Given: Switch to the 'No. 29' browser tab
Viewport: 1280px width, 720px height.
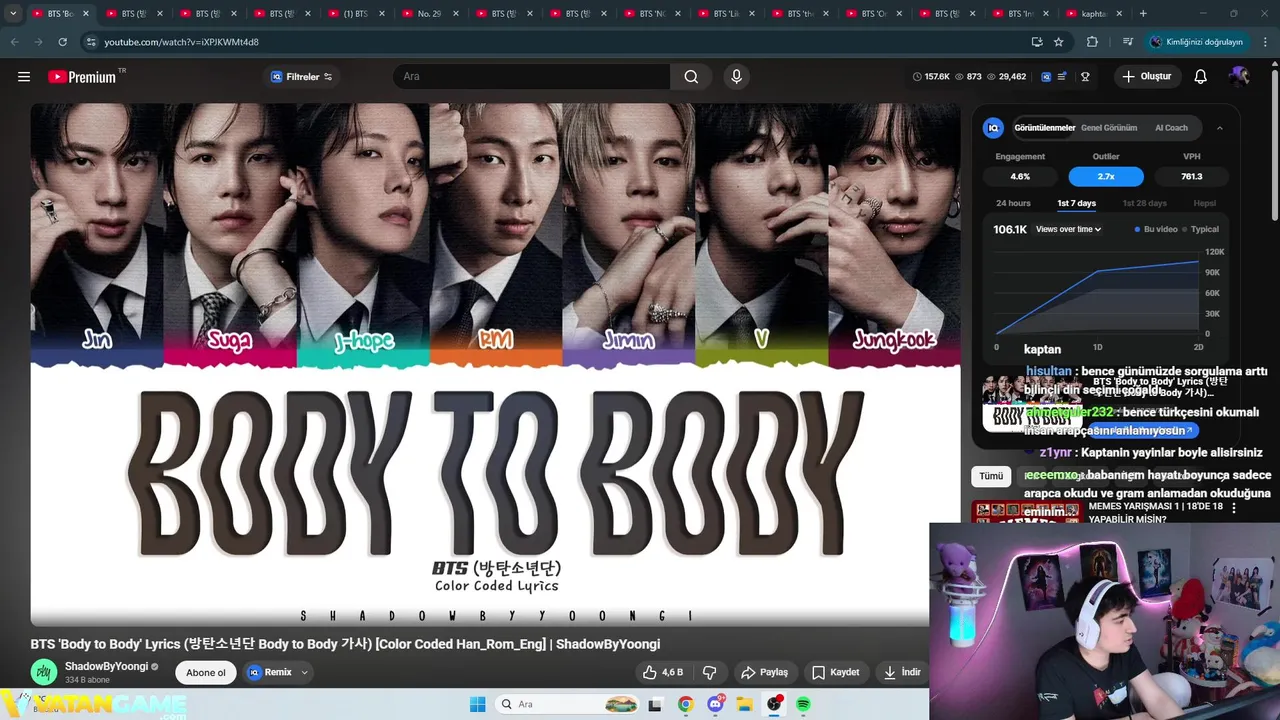Looking at the screenshot, I should point(428,14).
